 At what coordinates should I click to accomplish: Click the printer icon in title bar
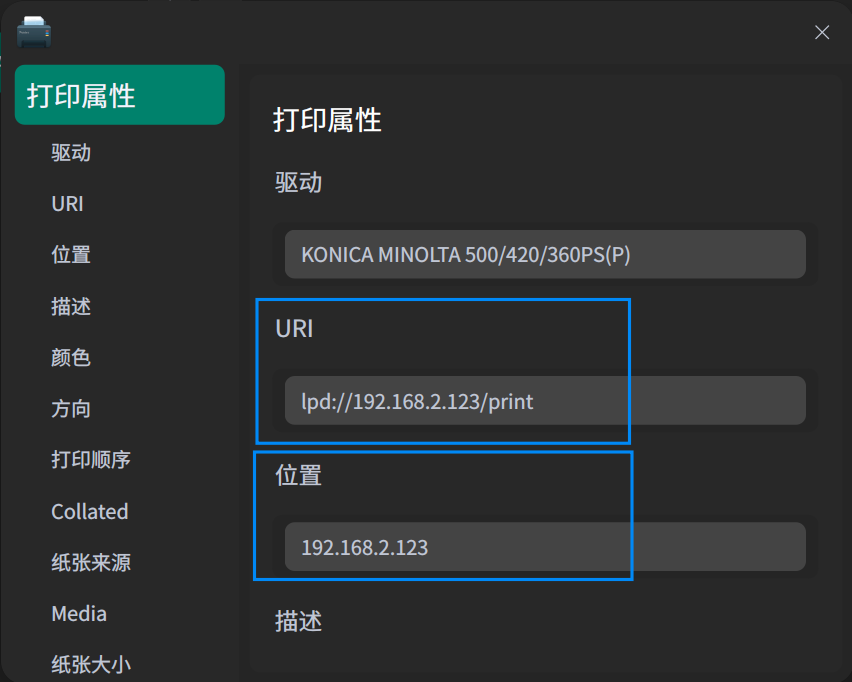34,32
